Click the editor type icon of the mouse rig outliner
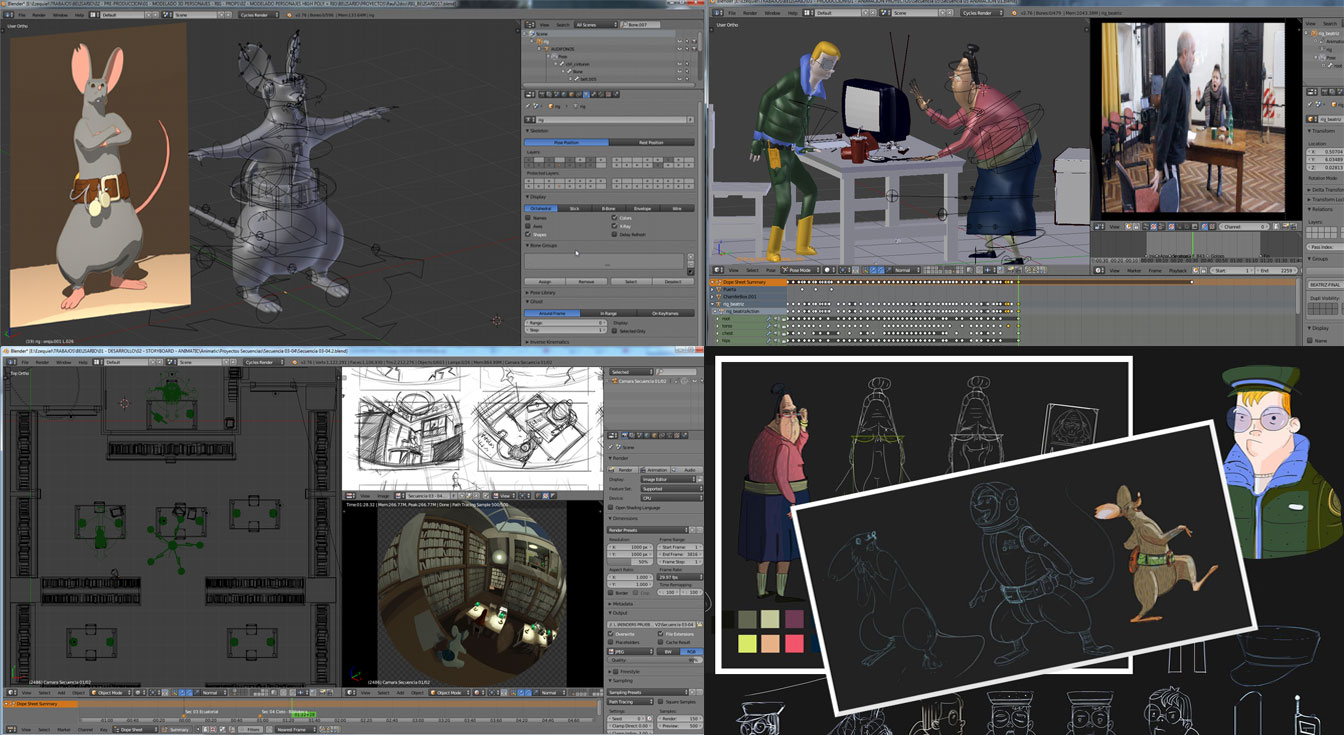The width and height of the screenshot is (1344, 735). click(x=530, y=24)
